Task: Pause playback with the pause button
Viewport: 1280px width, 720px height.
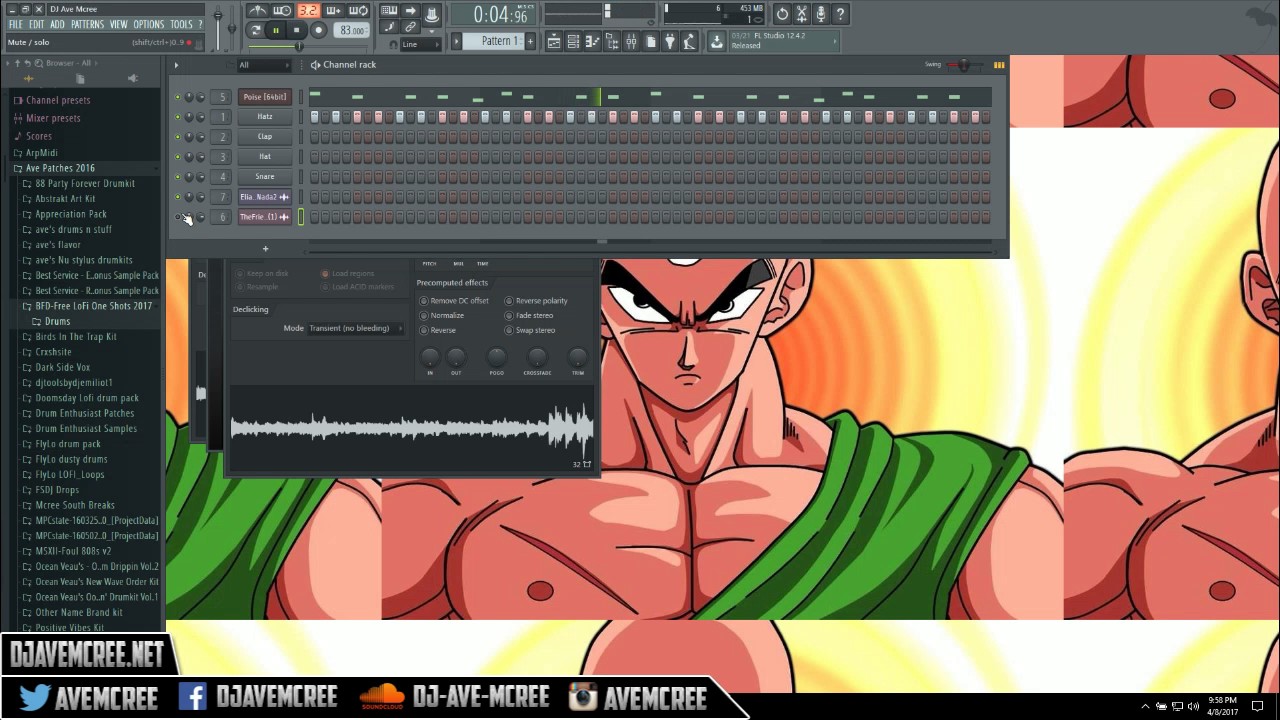Action: point(276,31)
